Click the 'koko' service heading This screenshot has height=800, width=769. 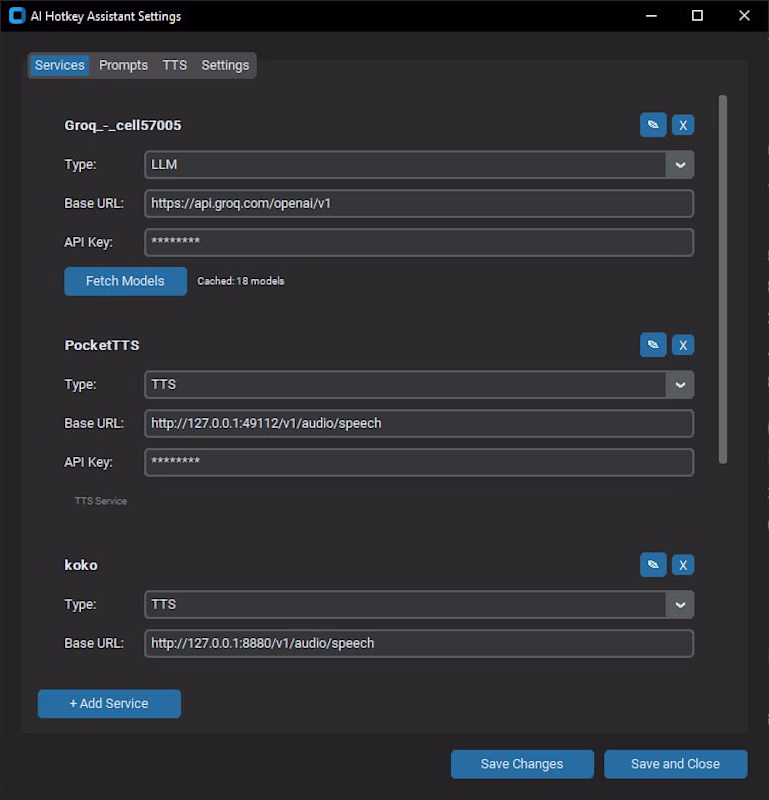pos(81,565)
